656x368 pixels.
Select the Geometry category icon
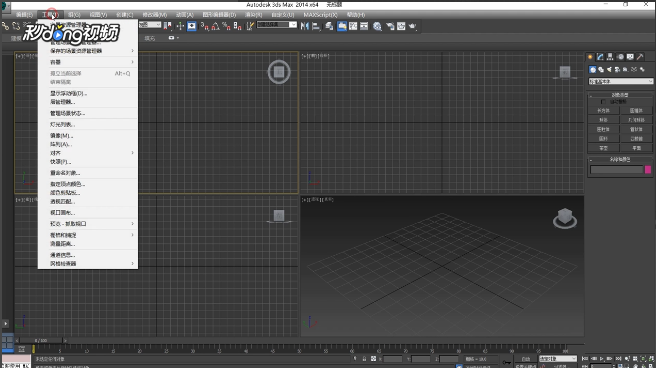tap(593, 69)
